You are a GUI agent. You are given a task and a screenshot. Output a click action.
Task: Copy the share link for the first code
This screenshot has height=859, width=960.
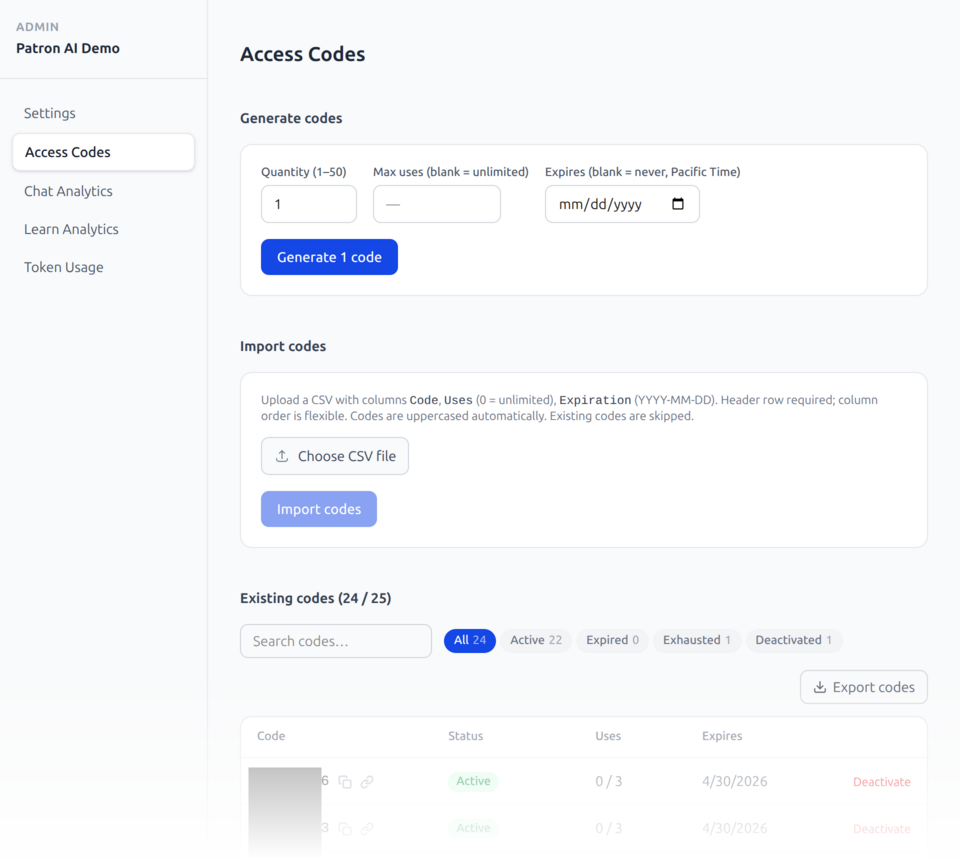pyautogui.click(x=366, y=782)
